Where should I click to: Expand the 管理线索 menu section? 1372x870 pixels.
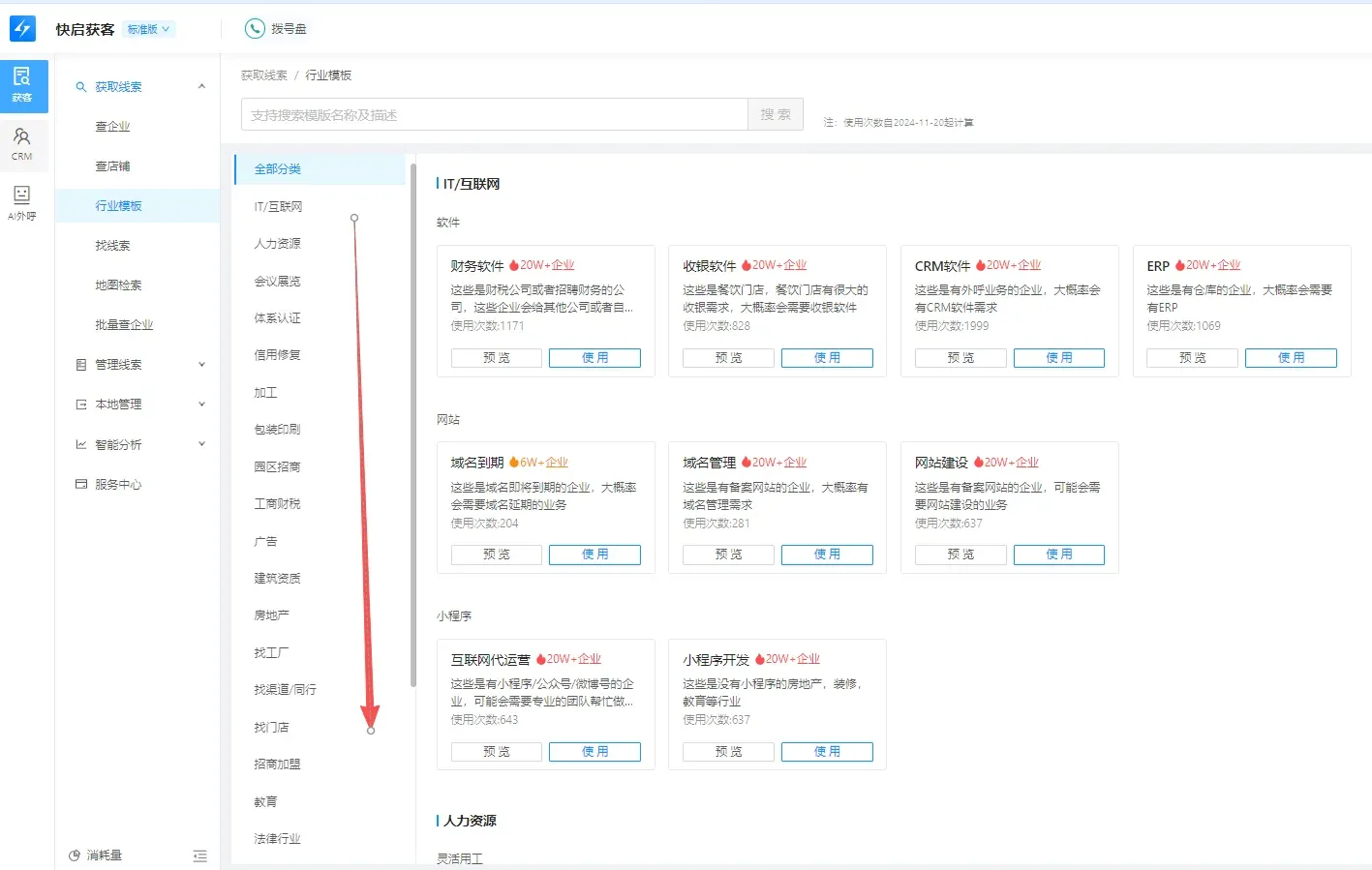tap(201, 365)
